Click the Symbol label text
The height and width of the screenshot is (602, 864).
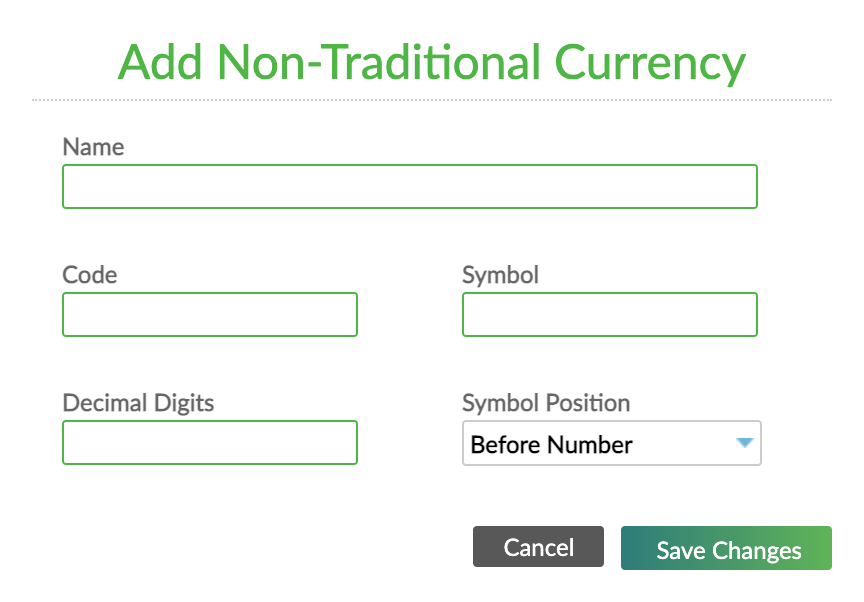[x=500, y=275]
